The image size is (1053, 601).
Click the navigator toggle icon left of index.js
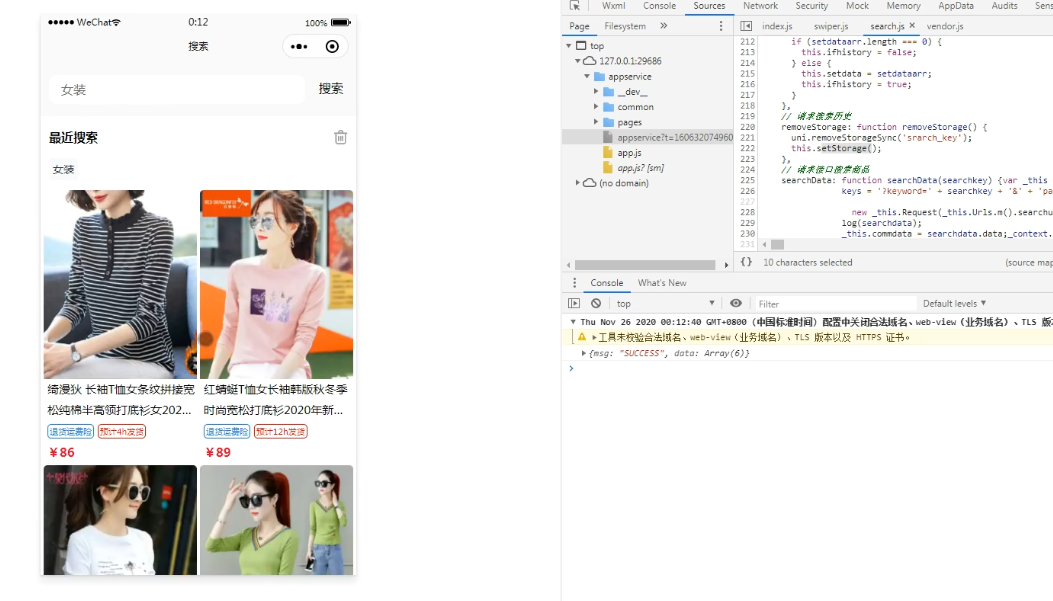tap(745, 25)
